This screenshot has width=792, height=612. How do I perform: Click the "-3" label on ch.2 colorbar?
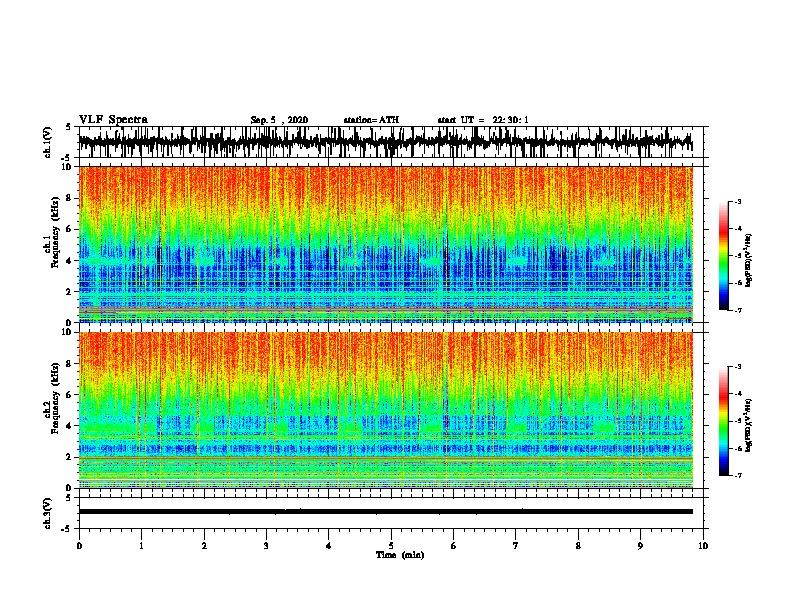738,367
